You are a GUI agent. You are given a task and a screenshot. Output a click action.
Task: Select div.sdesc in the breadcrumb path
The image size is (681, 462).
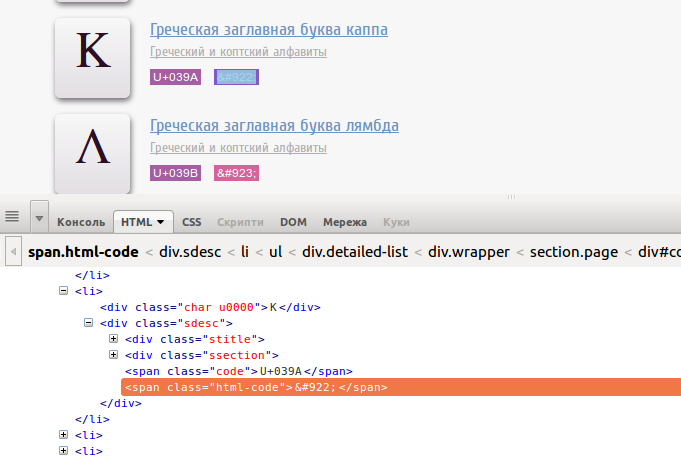[190, 252]
